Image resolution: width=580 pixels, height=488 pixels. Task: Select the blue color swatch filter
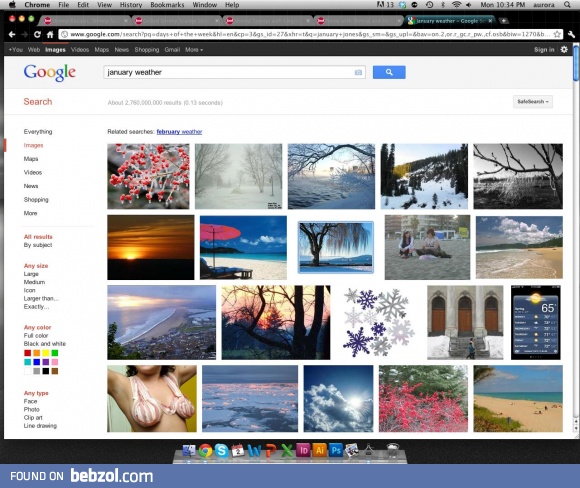coord(37,362)
